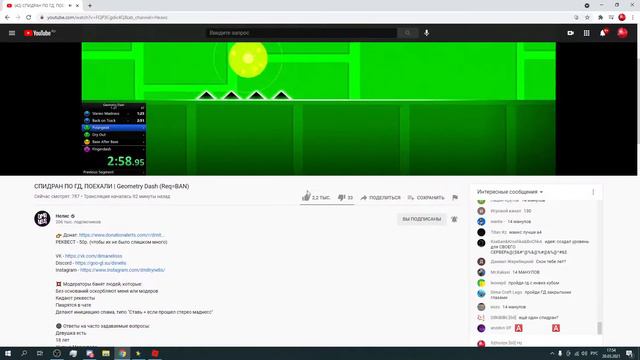
Task: Toggle the channel notification bell beside subscribed button
Action: [x=454, y=219]
